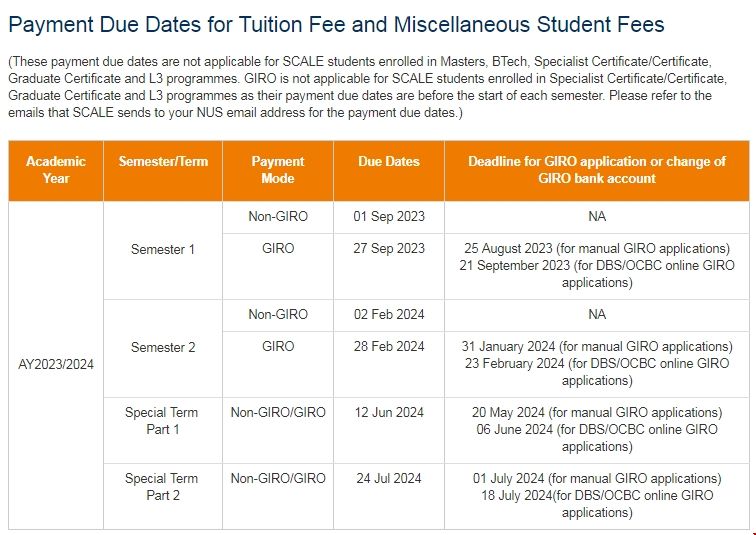Select the Special Term Part 2 cell
Image resolution: width=756 pixels, height=535 pixels.
[162, 487]
